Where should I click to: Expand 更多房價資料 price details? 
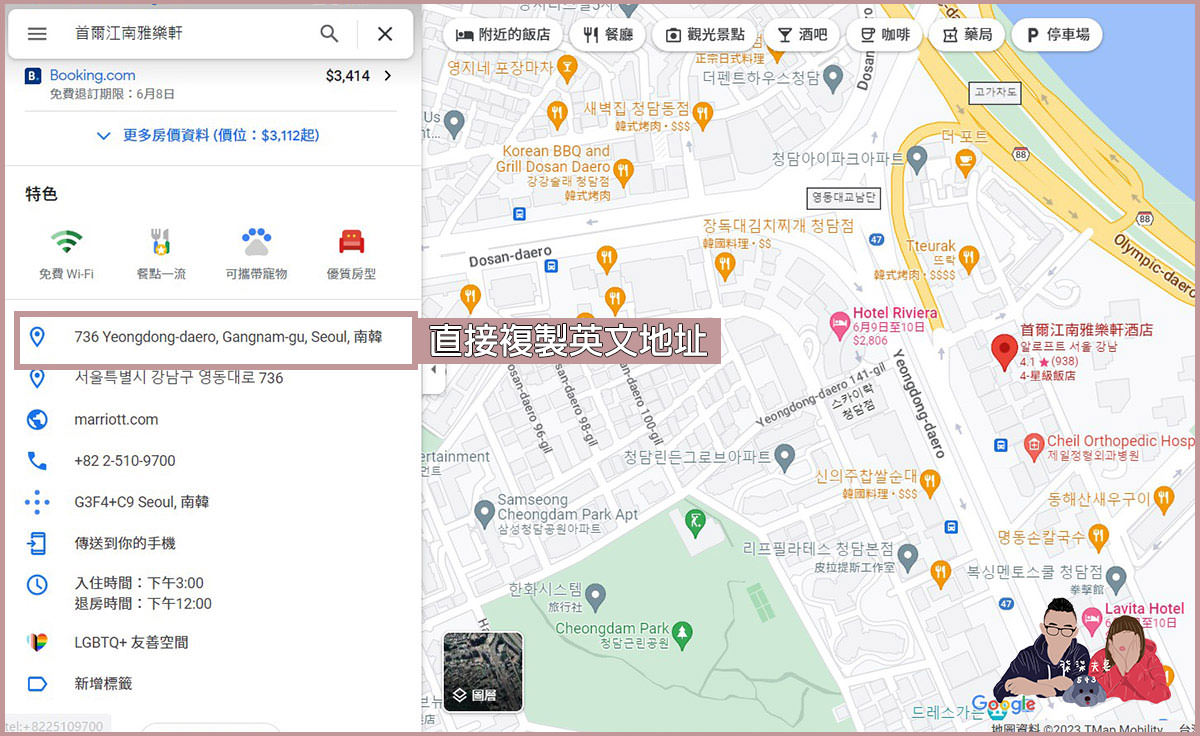coord(209,135)
